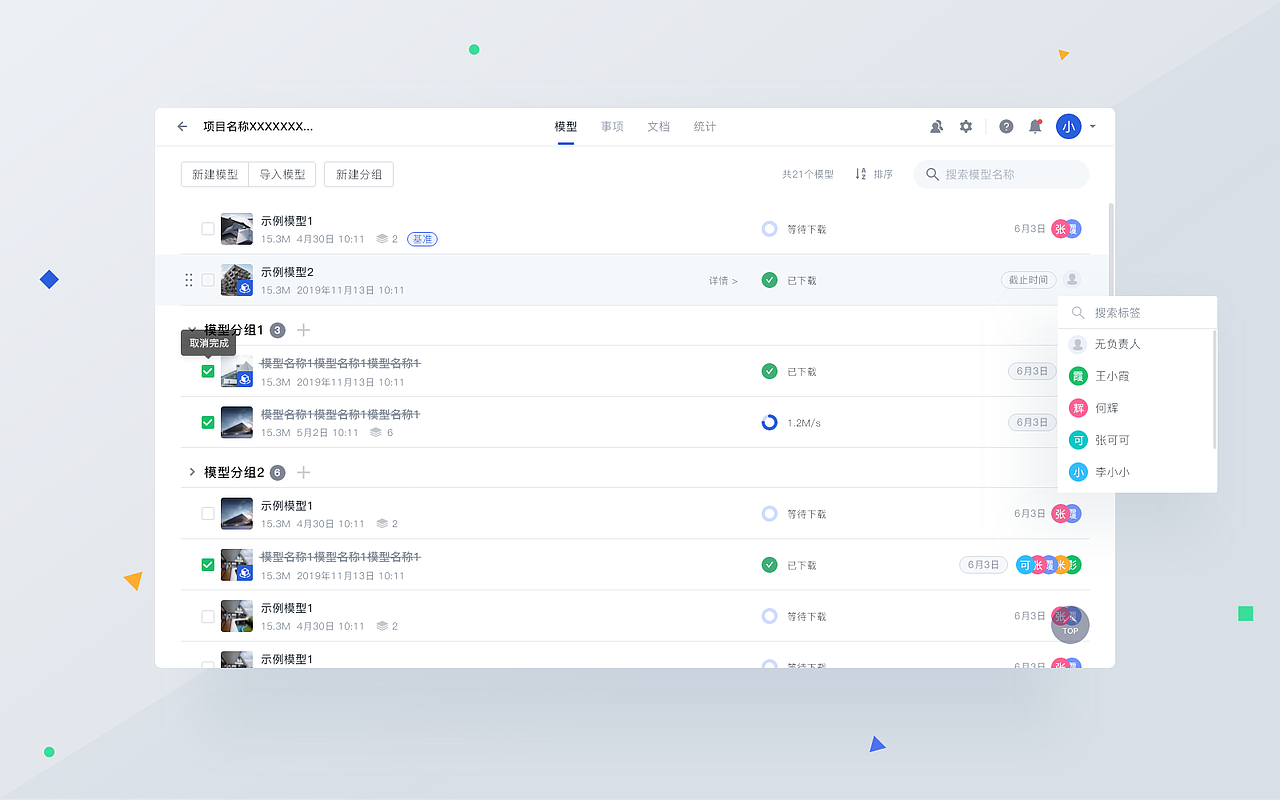Screen dimensions: 1280x800
Task: Check the checkbox for 示例模型1
Action: click(x=207, y=229)
